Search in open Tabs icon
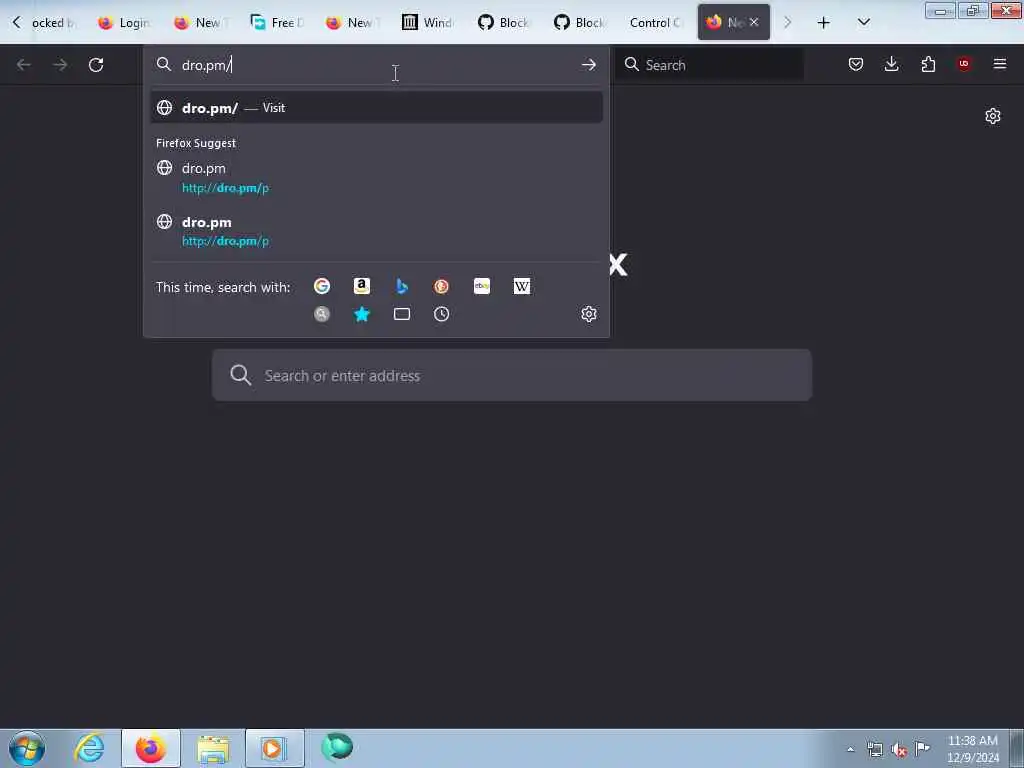 [x=402, y=314]
